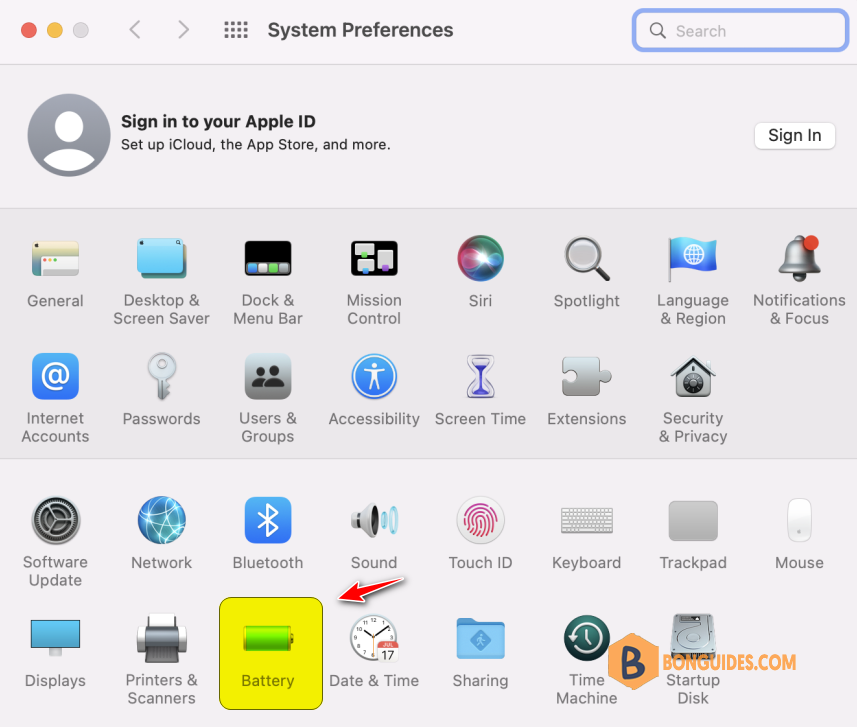Minimize window with yellow button
Viewport: 857px width, 727px height.
tap(55, 30)
